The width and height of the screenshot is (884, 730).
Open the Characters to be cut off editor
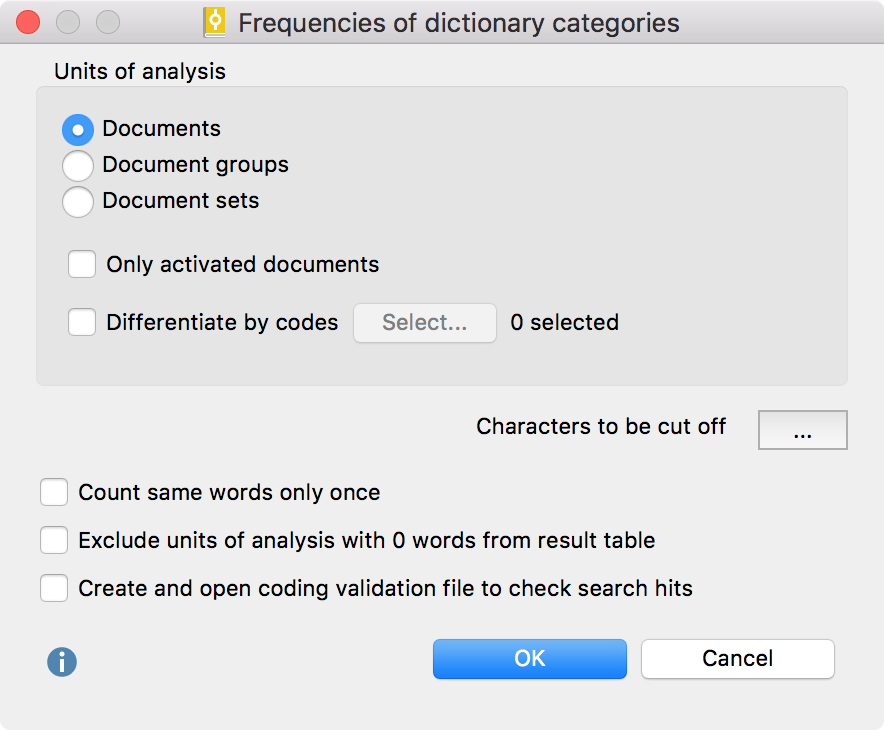pos(802,431)
